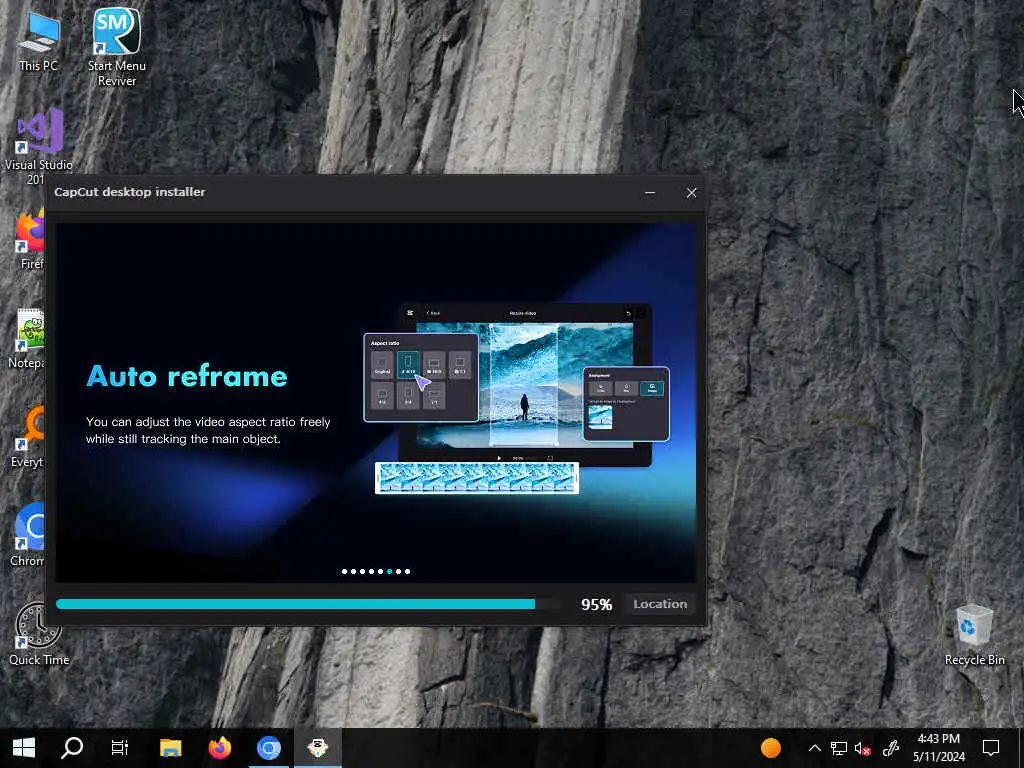Click the Location button in installer
Screen dimensions: 1024x768
660,604
